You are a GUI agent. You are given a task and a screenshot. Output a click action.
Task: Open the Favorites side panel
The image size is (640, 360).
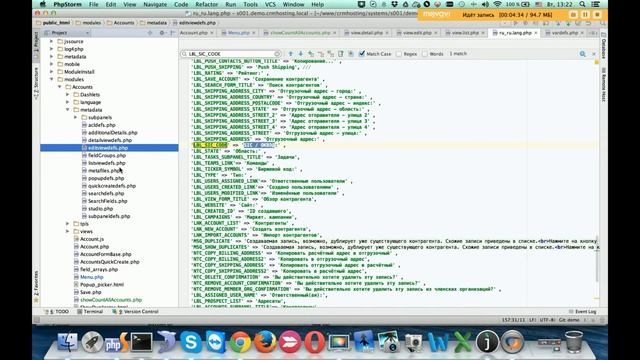36,286
